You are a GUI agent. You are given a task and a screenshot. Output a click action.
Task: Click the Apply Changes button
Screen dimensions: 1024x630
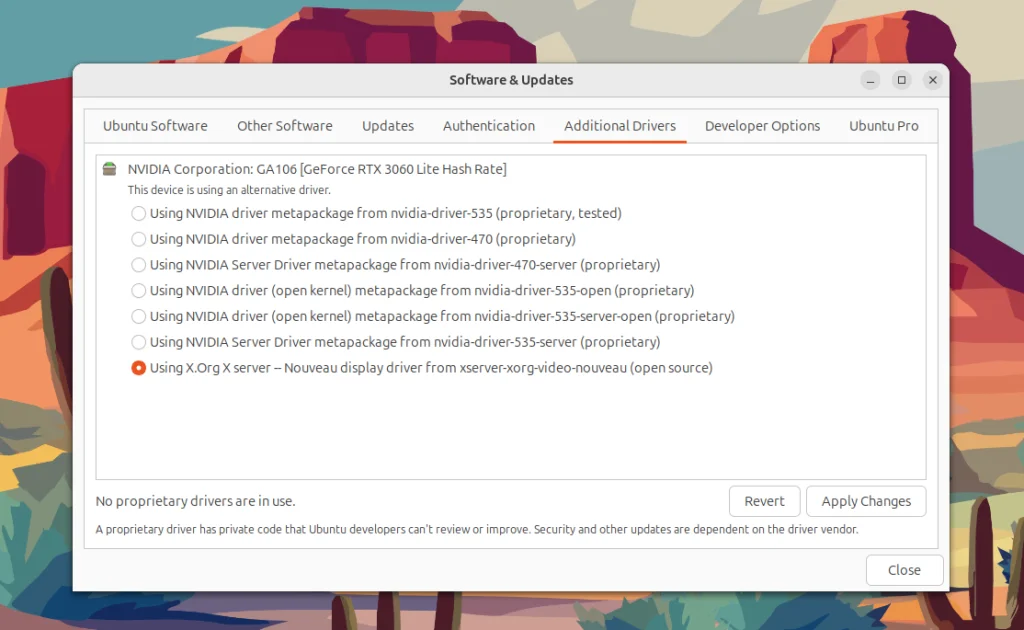click(x=866, y=501)
